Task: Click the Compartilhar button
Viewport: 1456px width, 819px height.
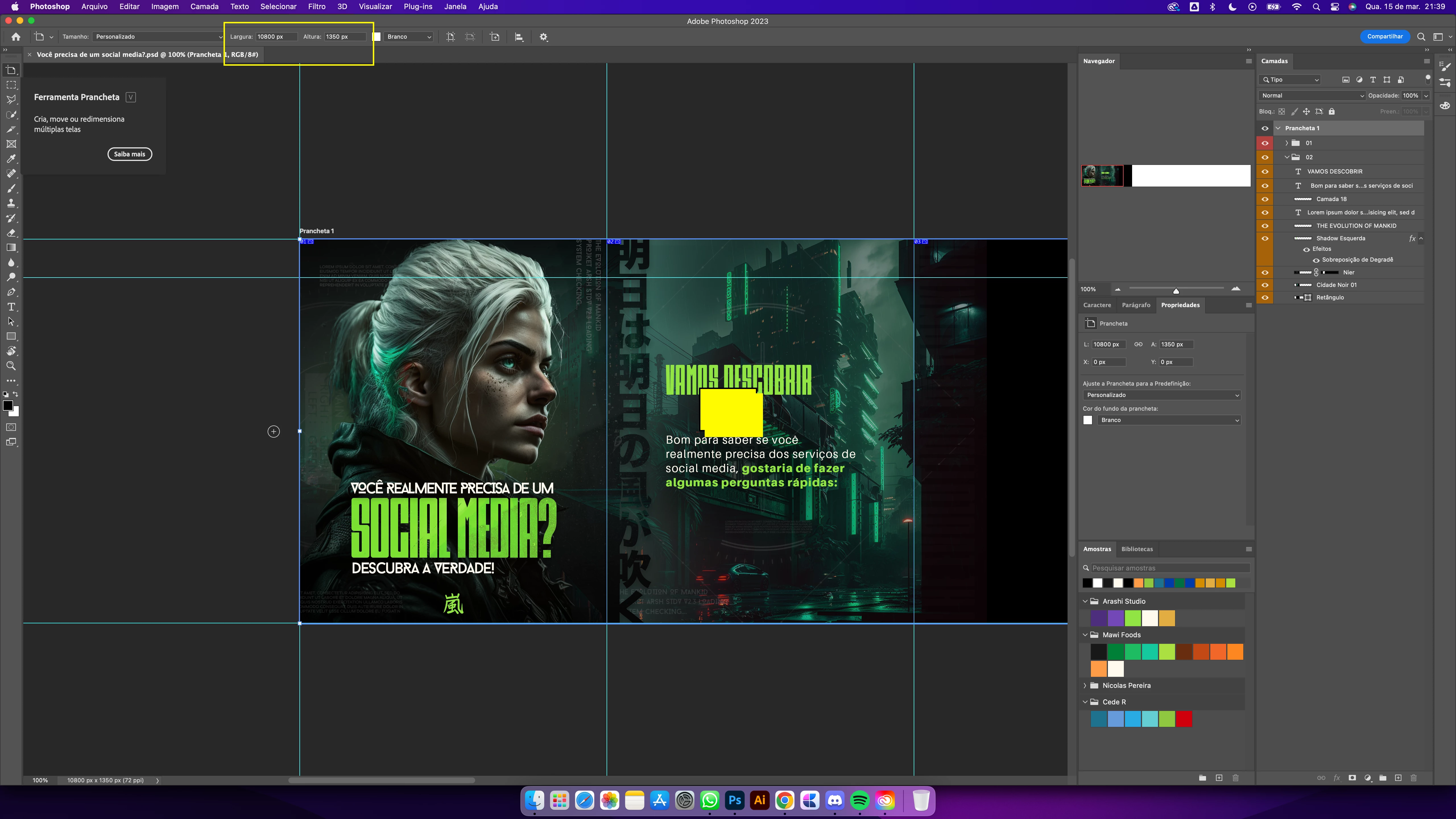Action: pyautogui.click(x=1384, y=37)
